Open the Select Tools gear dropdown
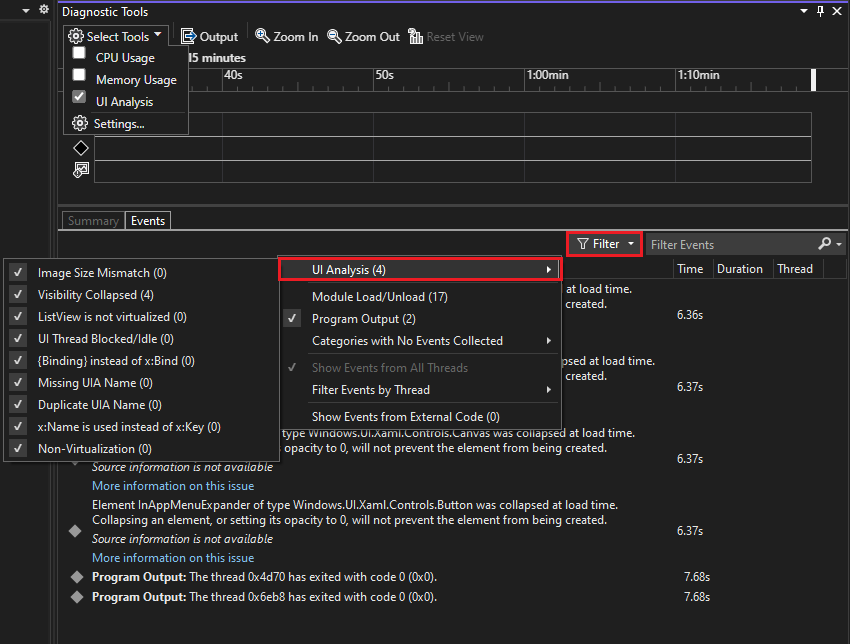Viewport: 850px width, 644px height. tap(114, 35)
